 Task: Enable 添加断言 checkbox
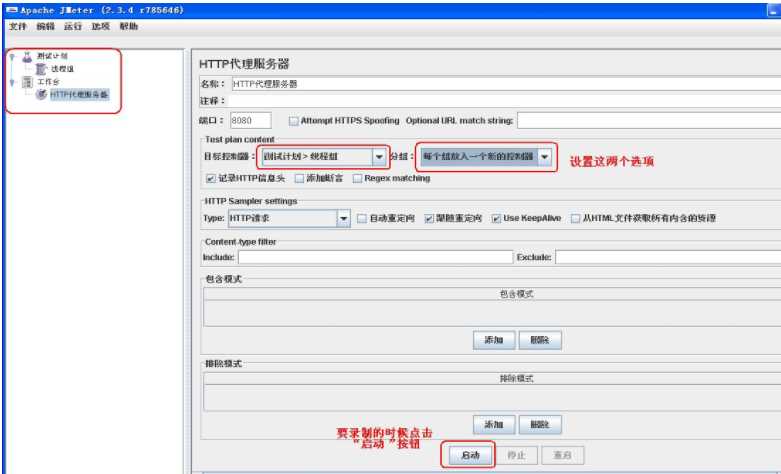pos(299,178)
